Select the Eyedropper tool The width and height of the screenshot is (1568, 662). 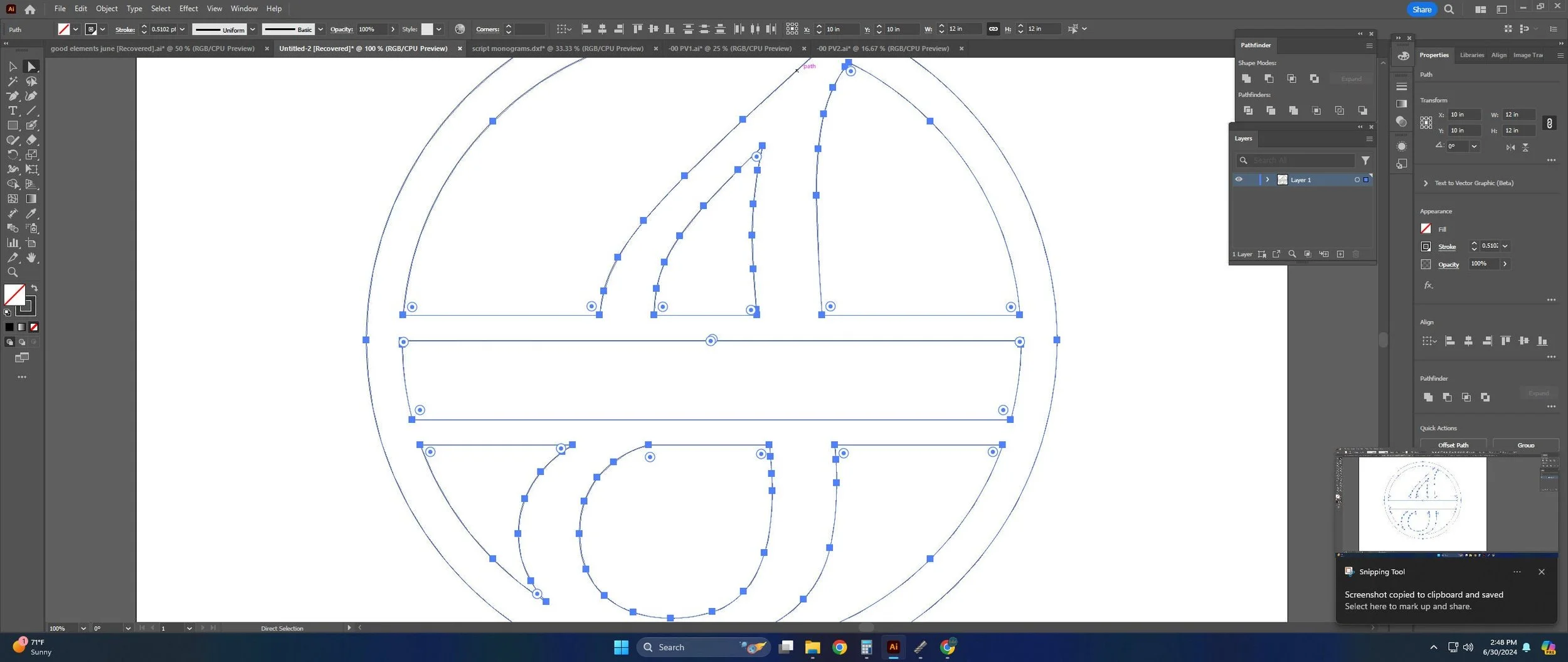pos(31,214)
